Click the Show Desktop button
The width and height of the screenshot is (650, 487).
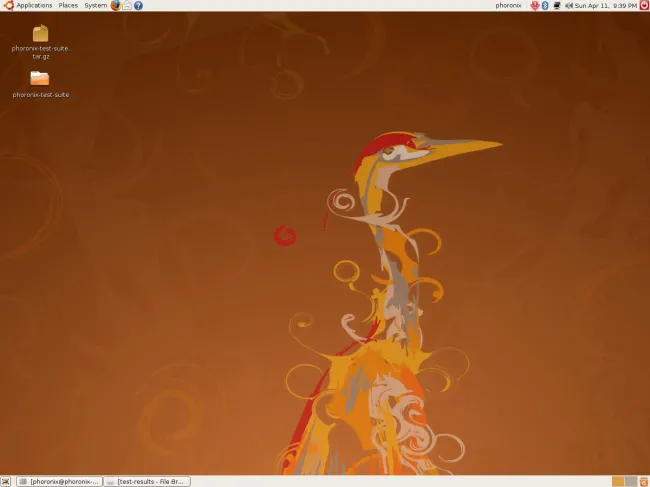point(6,481)
